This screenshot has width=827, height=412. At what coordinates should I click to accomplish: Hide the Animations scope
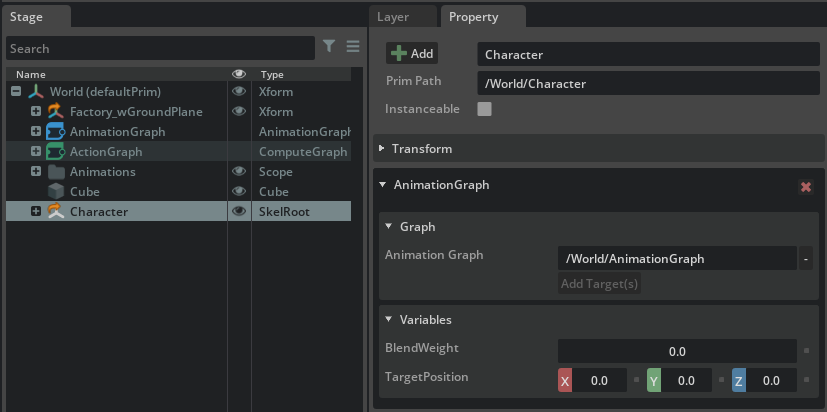click(239, 171)
